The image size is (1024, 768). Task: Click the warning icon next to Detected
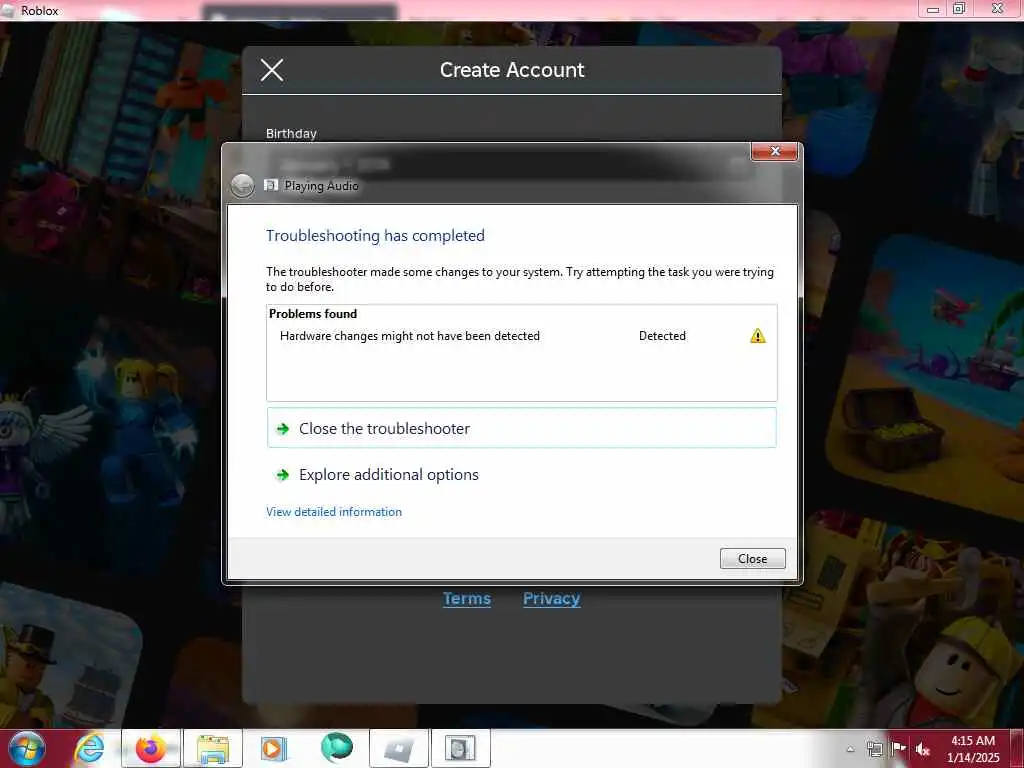coord(757,336)
